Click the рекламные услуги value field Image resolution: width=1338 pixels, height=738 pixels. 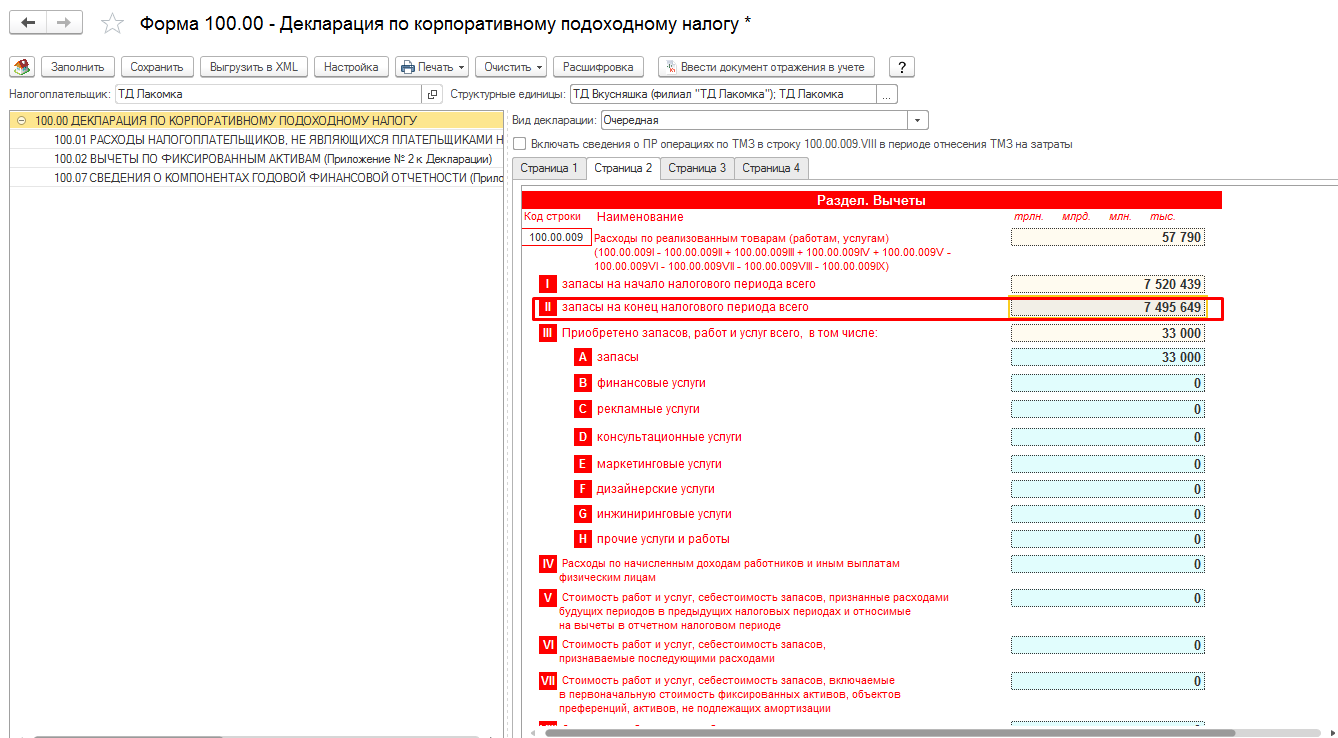coord(1107,409)
